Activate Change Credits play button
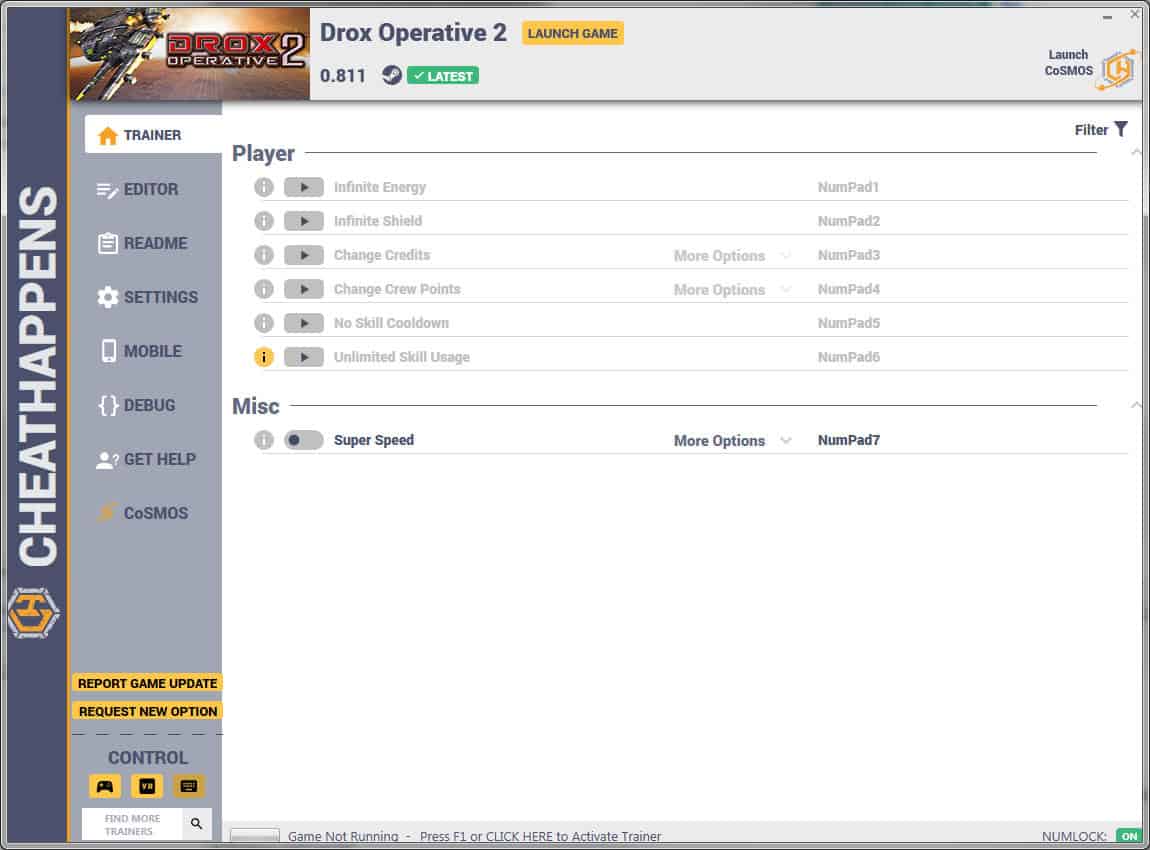The width and height of the screenshot is (1150, 850). click(x=304, y=255)
